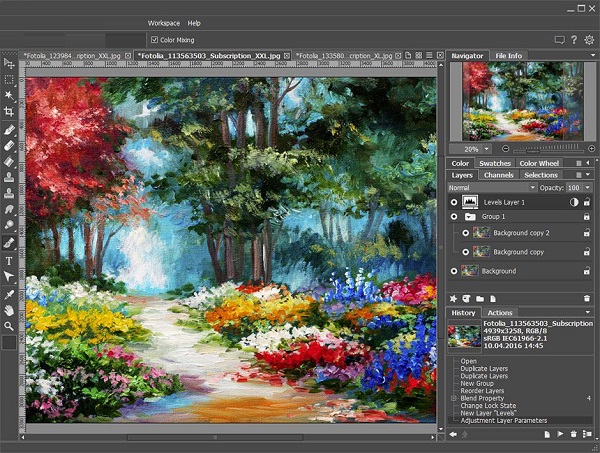
Task: Hide the Levels Layer 1 visibility
Action: click(454, 202)
